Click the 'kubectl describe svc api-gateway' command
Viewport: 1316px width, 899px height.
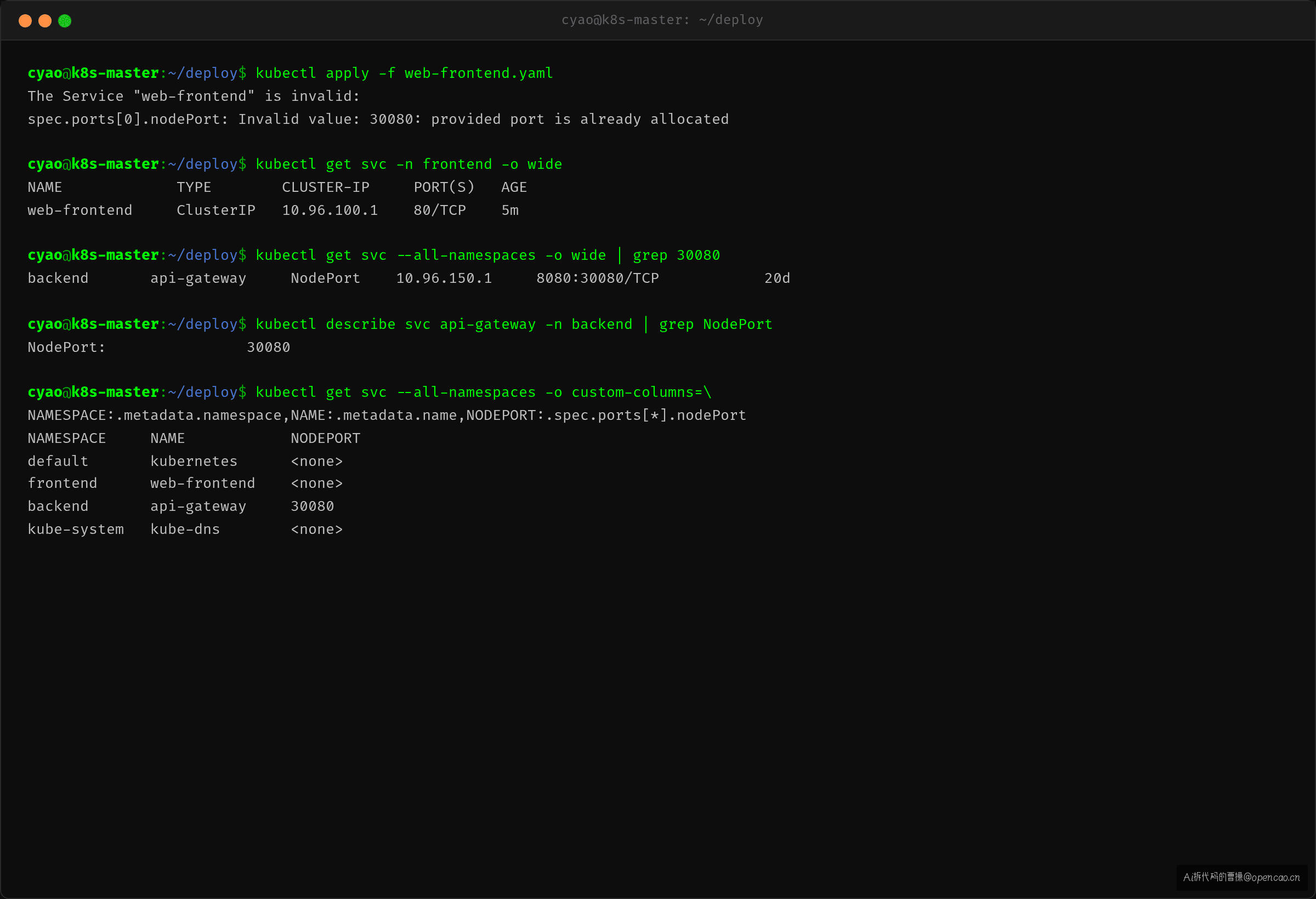[514, 325]
